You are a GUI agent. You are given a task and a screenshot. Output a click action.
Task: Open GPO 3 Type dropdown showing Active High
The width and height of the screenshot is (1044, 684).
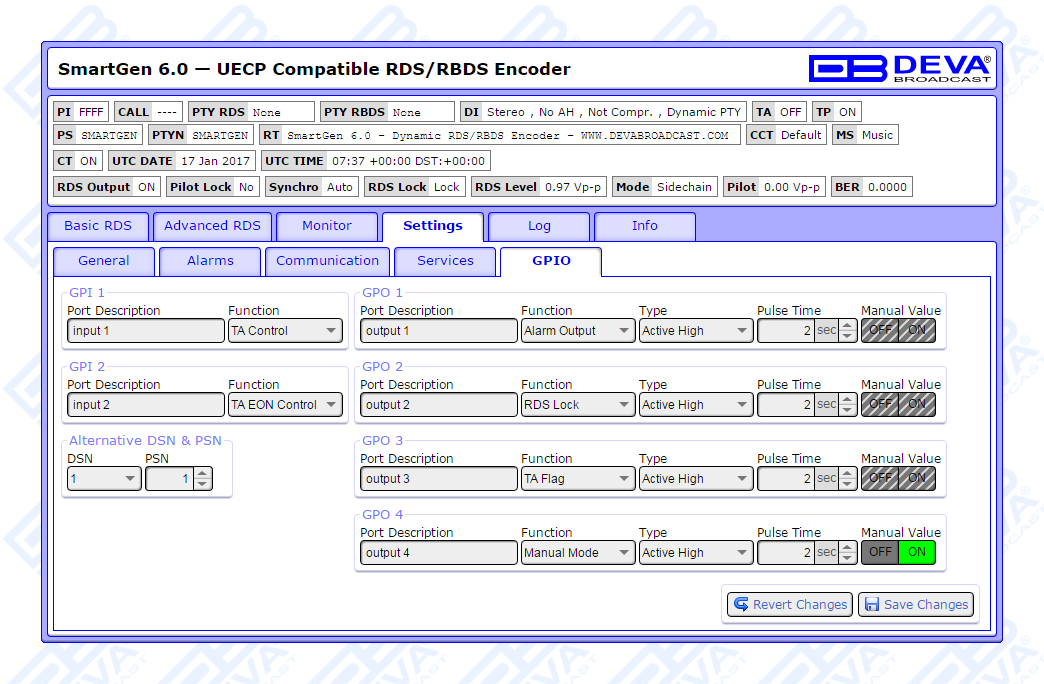click(x=695, y=479)
